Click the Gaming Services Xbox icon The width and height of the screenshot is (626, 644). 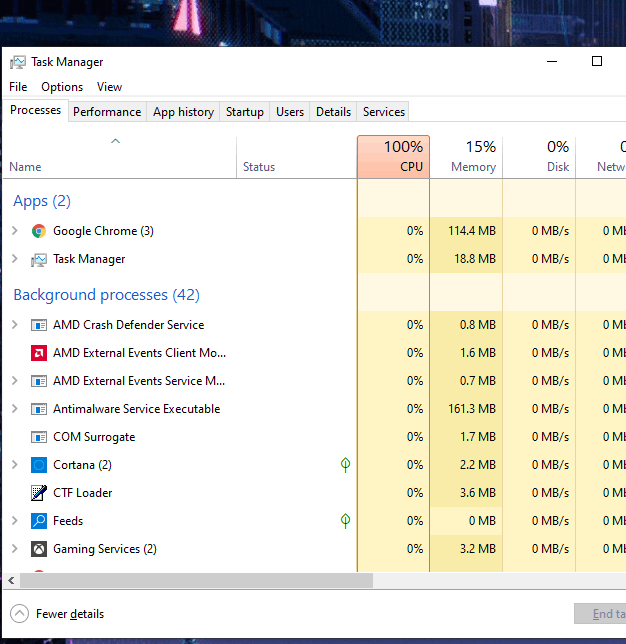(39, 549)
